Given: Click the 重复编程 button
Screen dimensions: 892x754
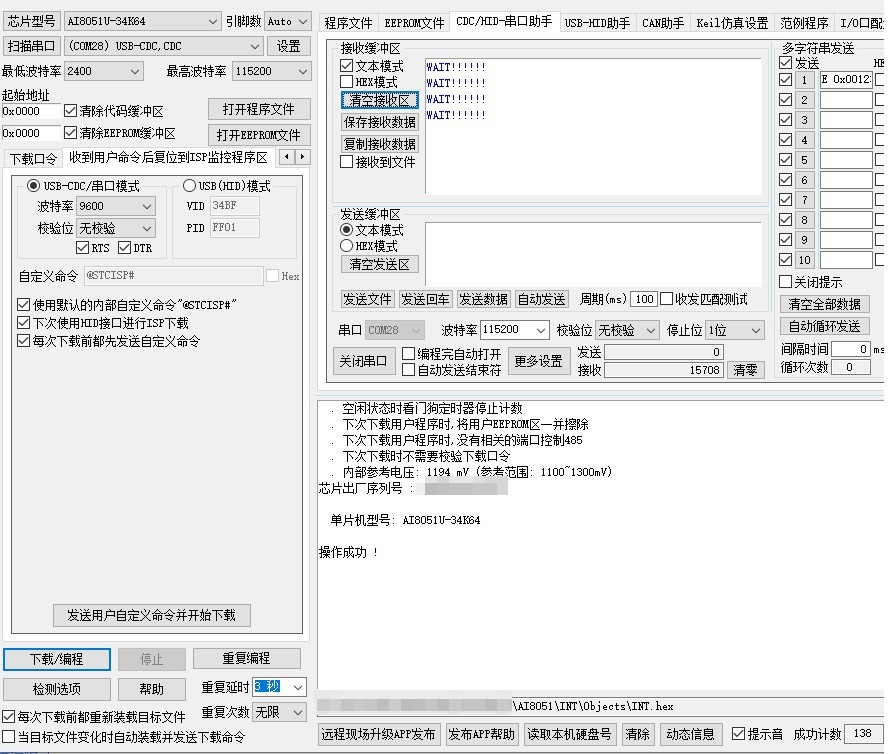Looking at the screenshot, I should point(246,658).
